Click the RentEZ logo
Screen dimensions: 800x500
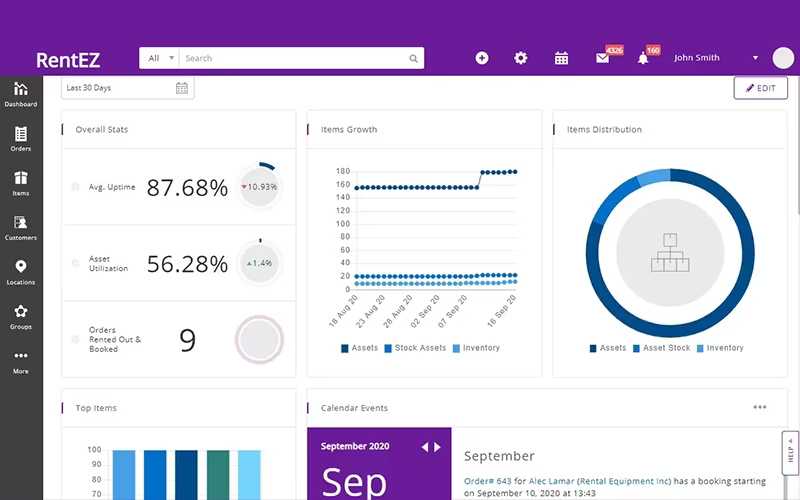(68, 60)
